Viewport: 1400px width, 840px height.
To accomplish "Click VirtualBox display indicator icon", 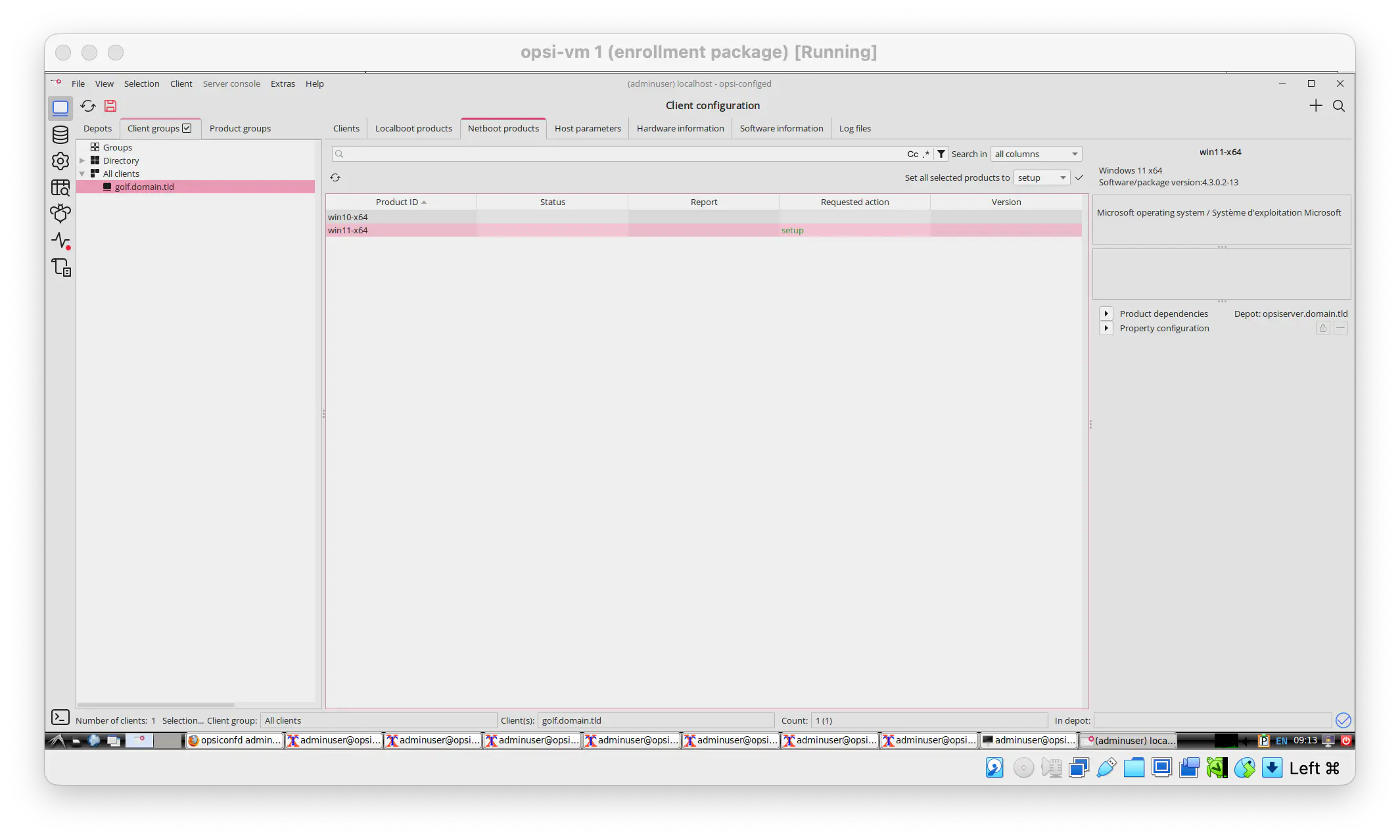I will pyautogui.click(x=1161, y=768).
